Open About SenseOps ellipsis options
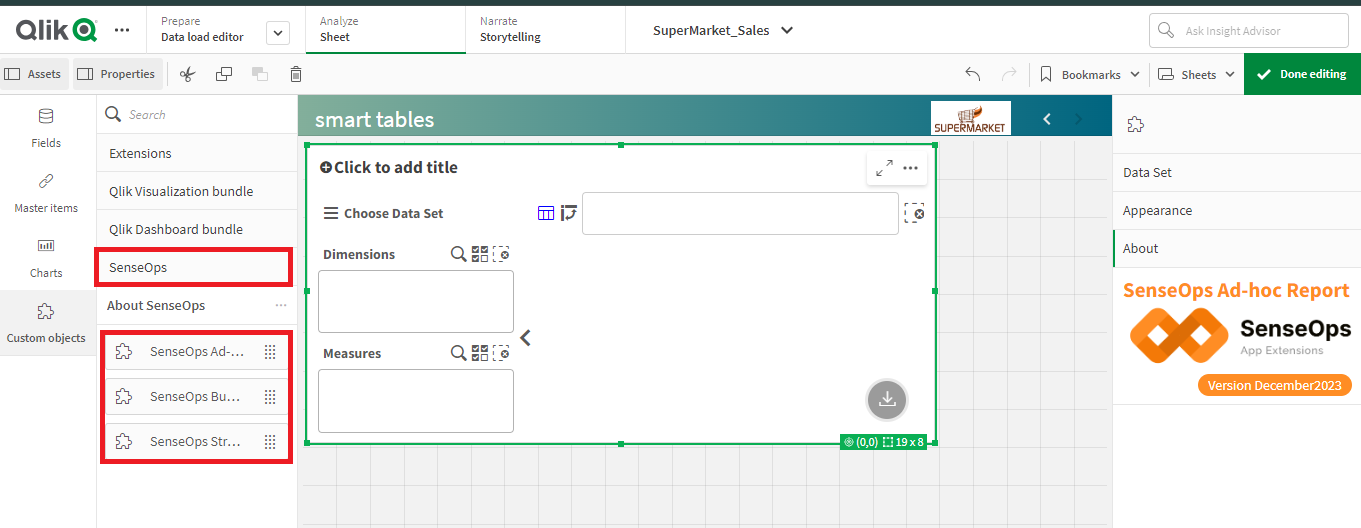The image size is (1361, 528). (281, 305)
